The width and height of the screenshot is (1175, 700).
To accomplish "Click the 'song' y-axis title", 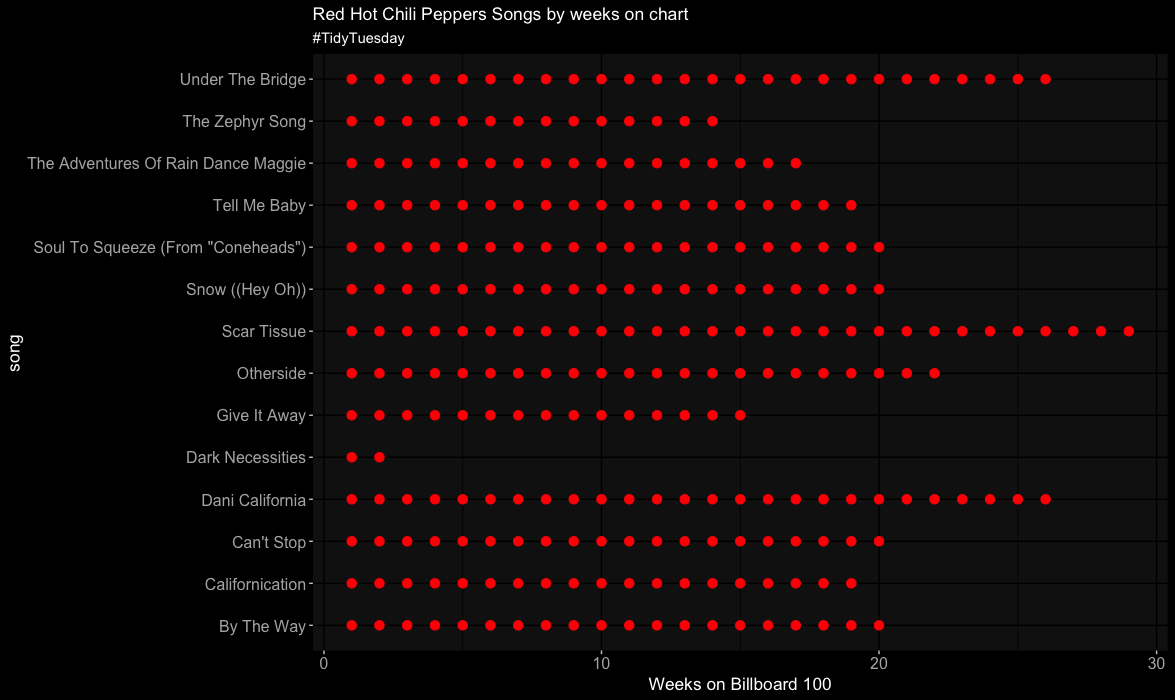I will click(x=15, y=352).
